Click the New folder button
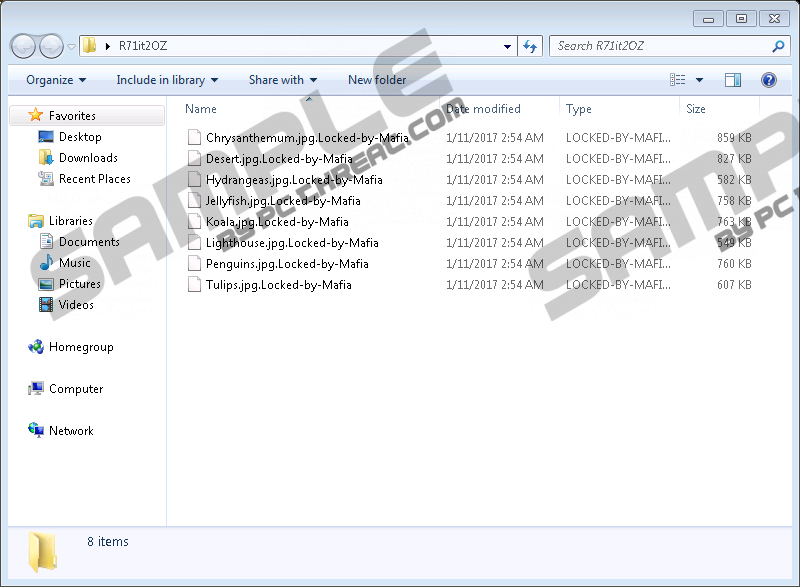The width and height of the screenshot is (800, 587). pyautogui.click(x=377, y=80)
